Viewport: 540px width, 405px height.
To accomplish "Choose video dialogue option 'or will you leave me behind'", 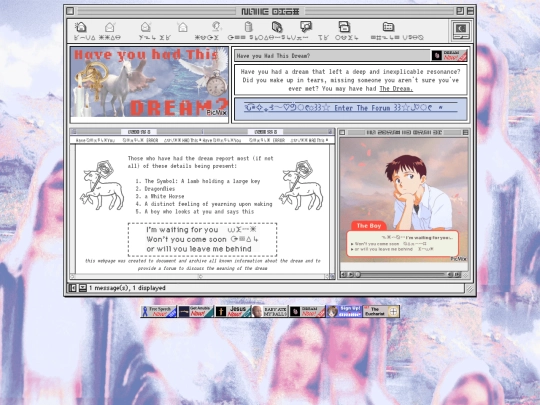I will tap(382, 249).
